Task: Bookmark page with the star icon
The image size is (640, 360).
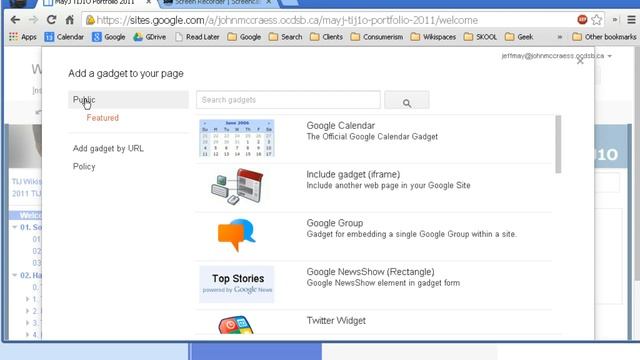Action: (x=596, y=20)
